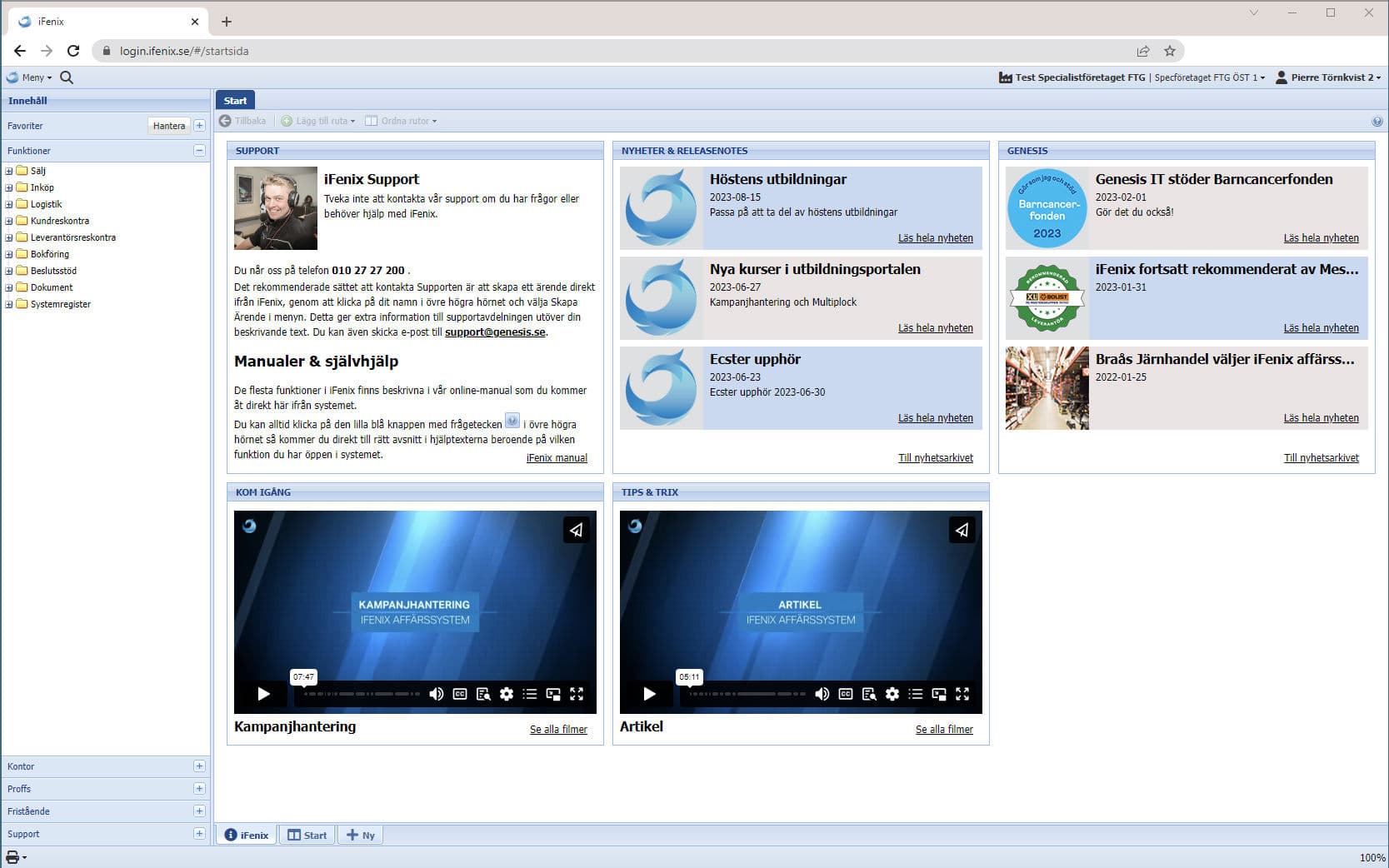The height and width of the screenshot is (868, 1389).
Task: Click the Artikel video progress bar
Action: point(747,694)
